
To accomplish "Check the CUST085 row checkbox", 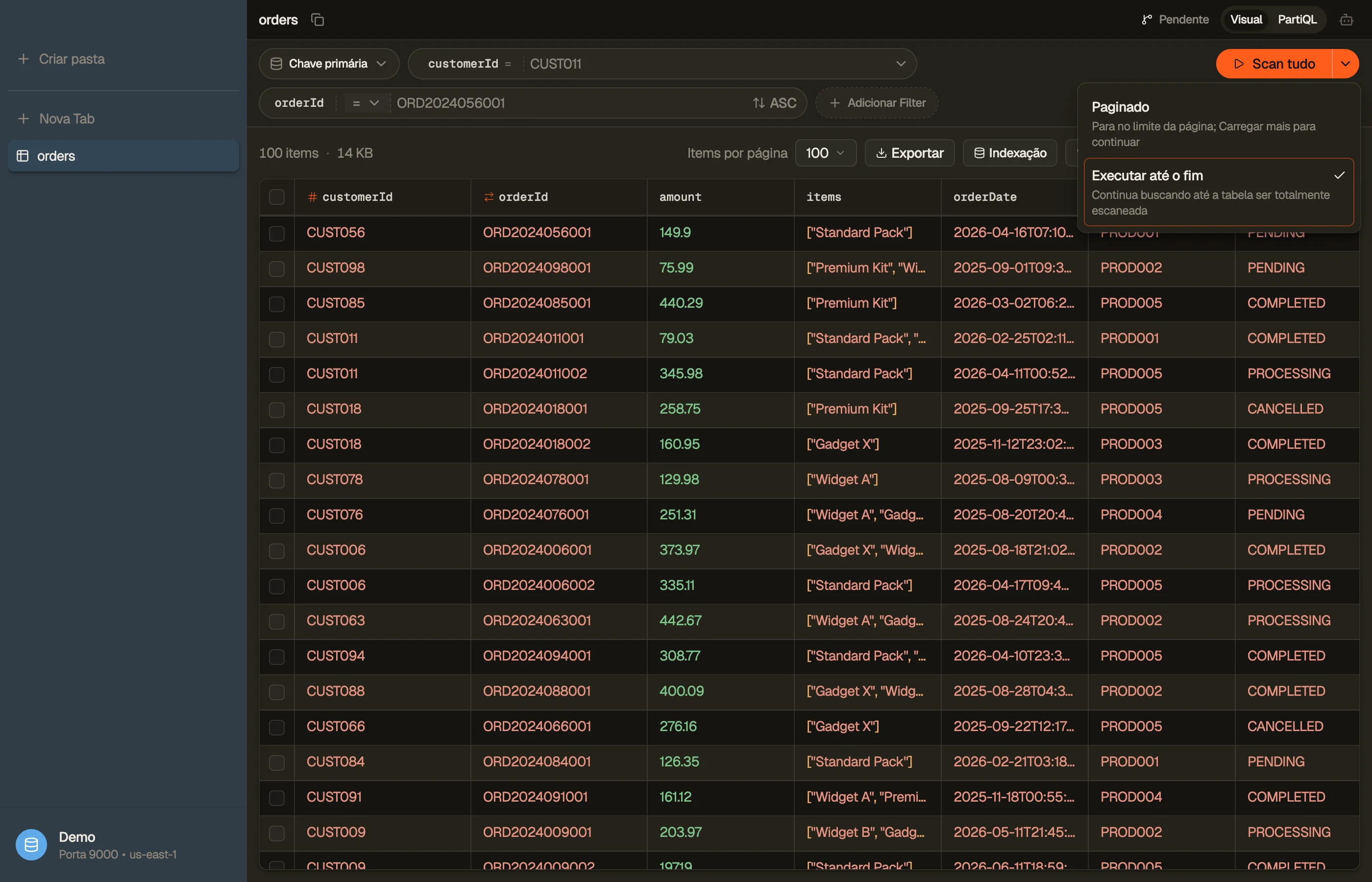I will pyautogui.click(x=276, y=303).
